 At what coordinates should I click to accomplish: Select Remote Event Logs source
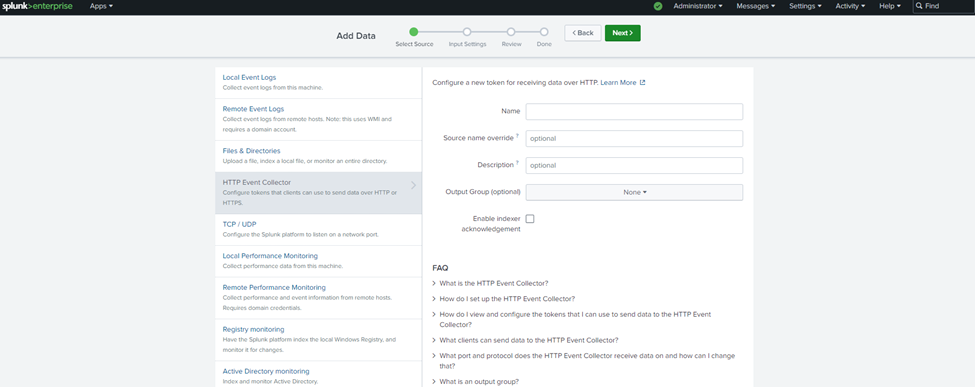click(318, 119)
